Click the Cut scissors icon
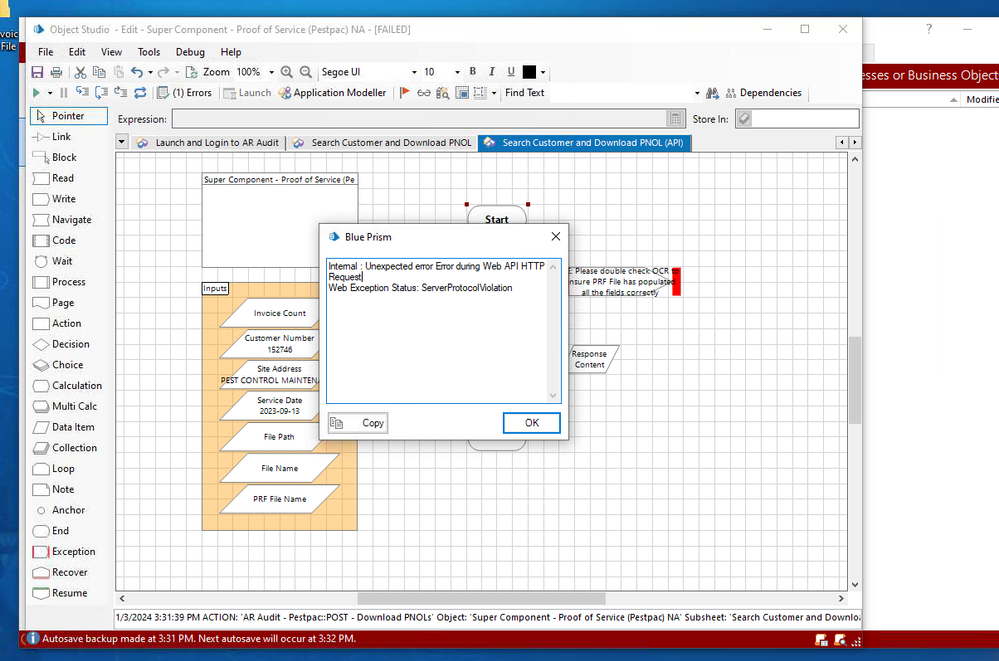The image size is (999, 661). [x=81, y=72]
